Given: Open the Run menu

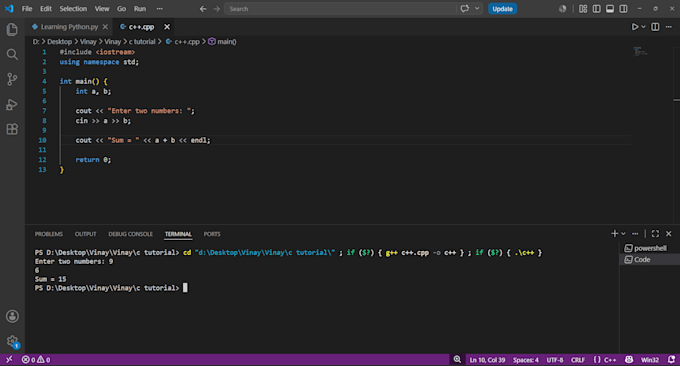Looking at the screenshot, I should pyautogui.click(x=140, y=9).
